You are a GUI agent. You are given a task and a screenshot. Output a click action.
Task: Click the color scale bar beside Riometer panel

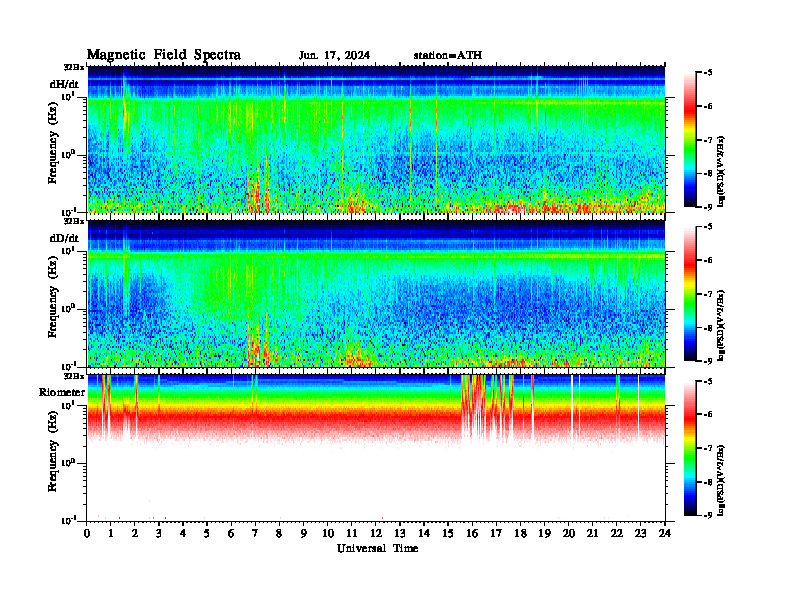690,448
